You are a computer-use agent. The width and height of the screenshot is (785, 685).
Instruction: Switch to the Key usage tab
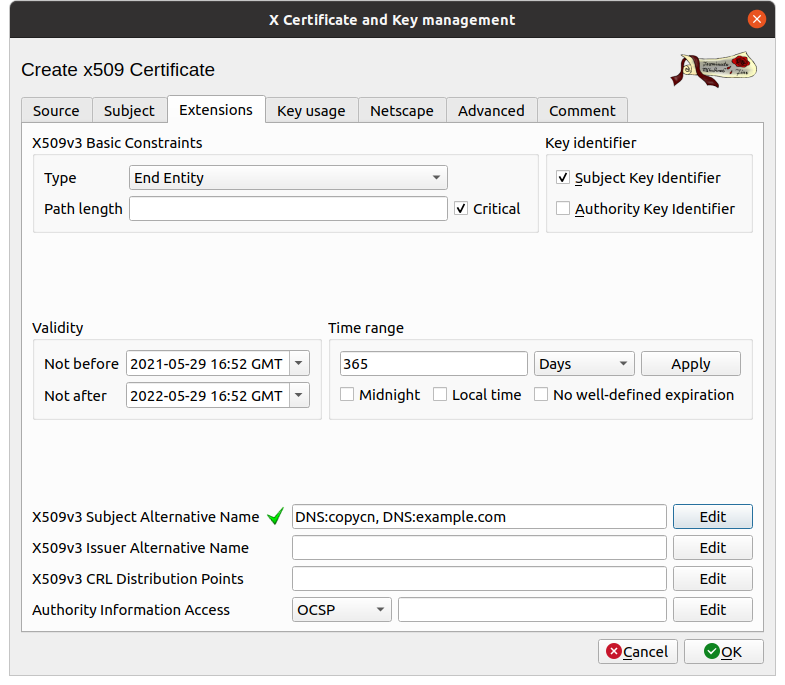pyautogui.click(x=311, y=111)
